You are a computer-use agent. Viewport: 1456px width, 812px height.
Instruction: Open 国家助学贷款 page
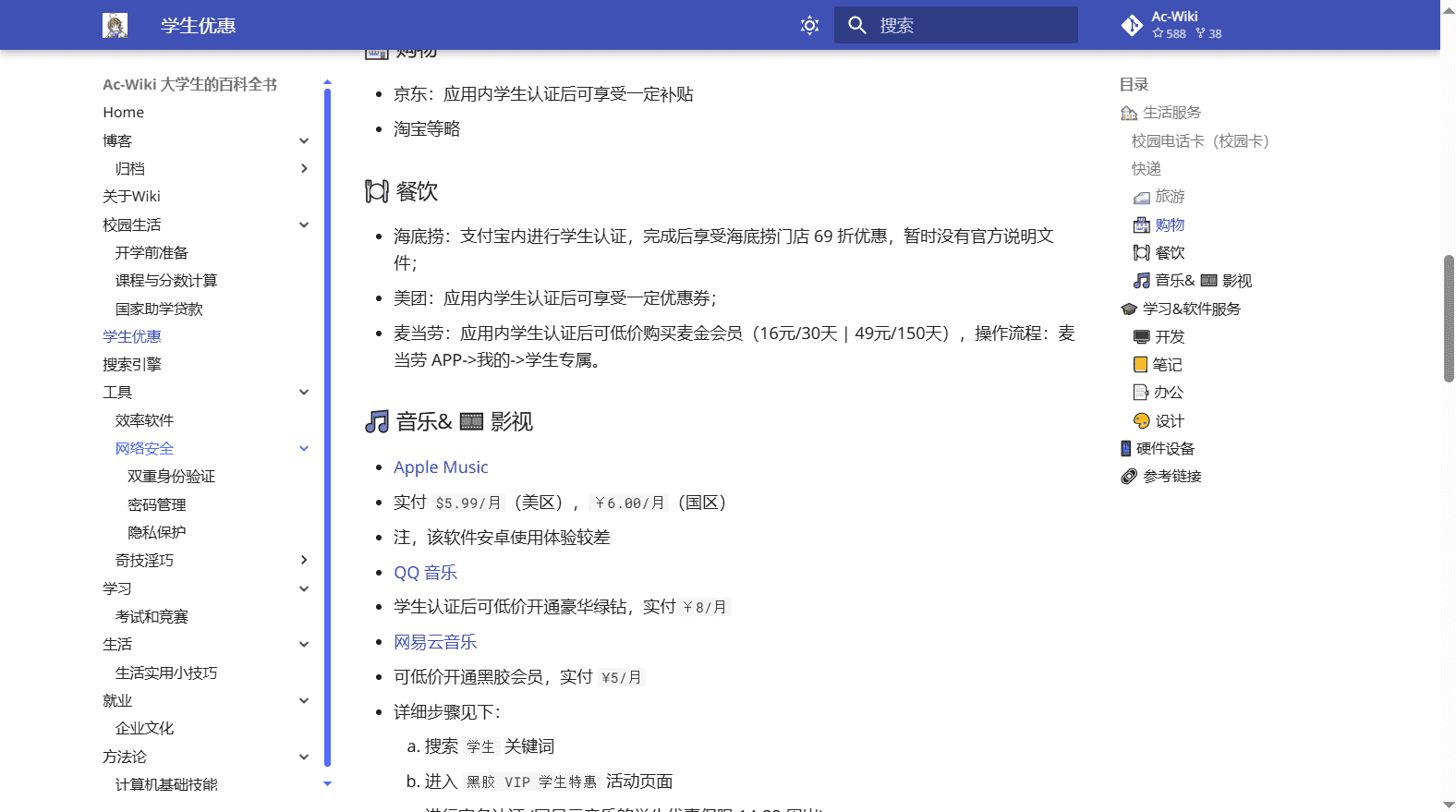[159, 309]
